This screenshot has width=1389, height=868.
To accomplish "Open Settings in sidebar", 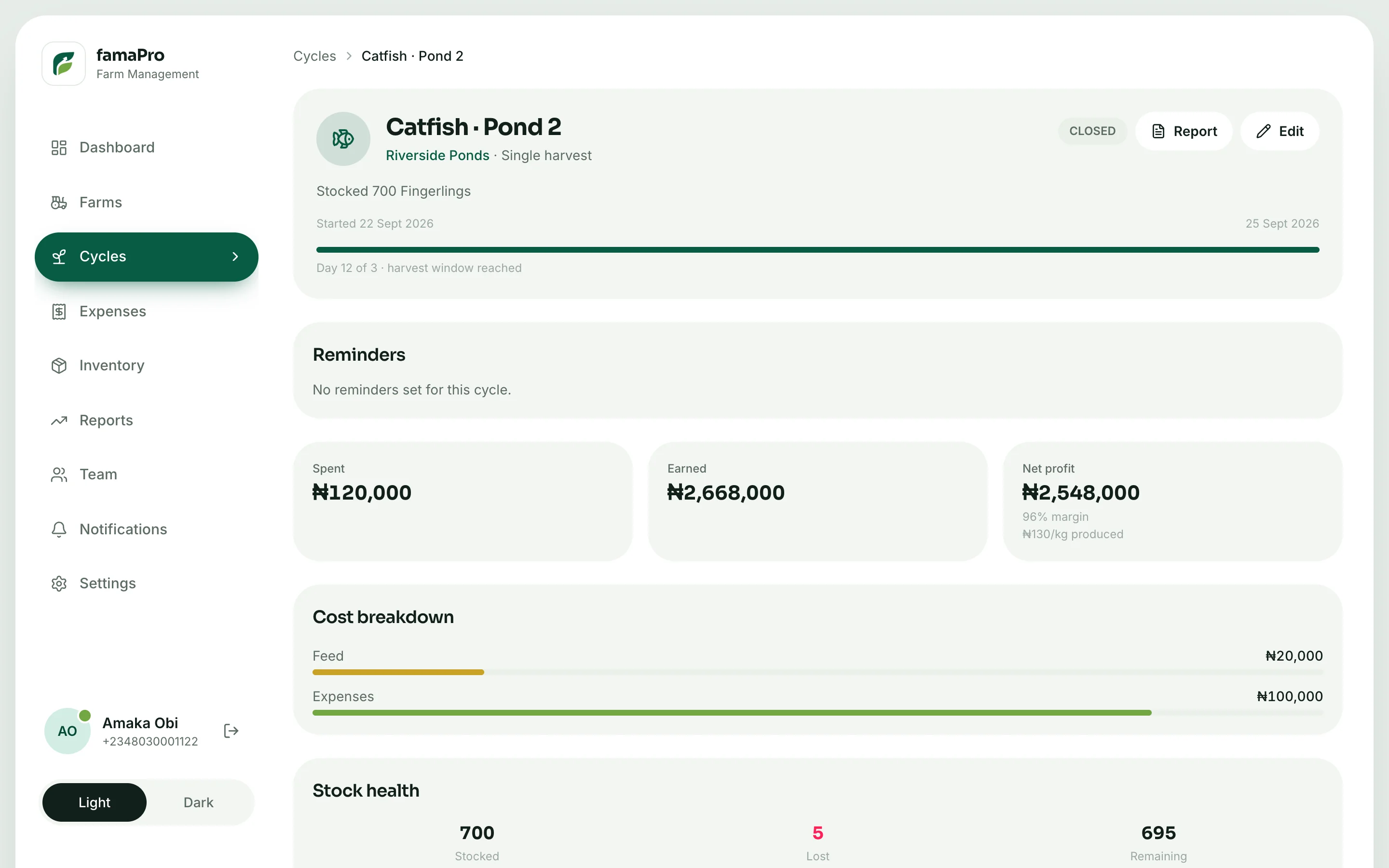I will [x=146, y=584].
